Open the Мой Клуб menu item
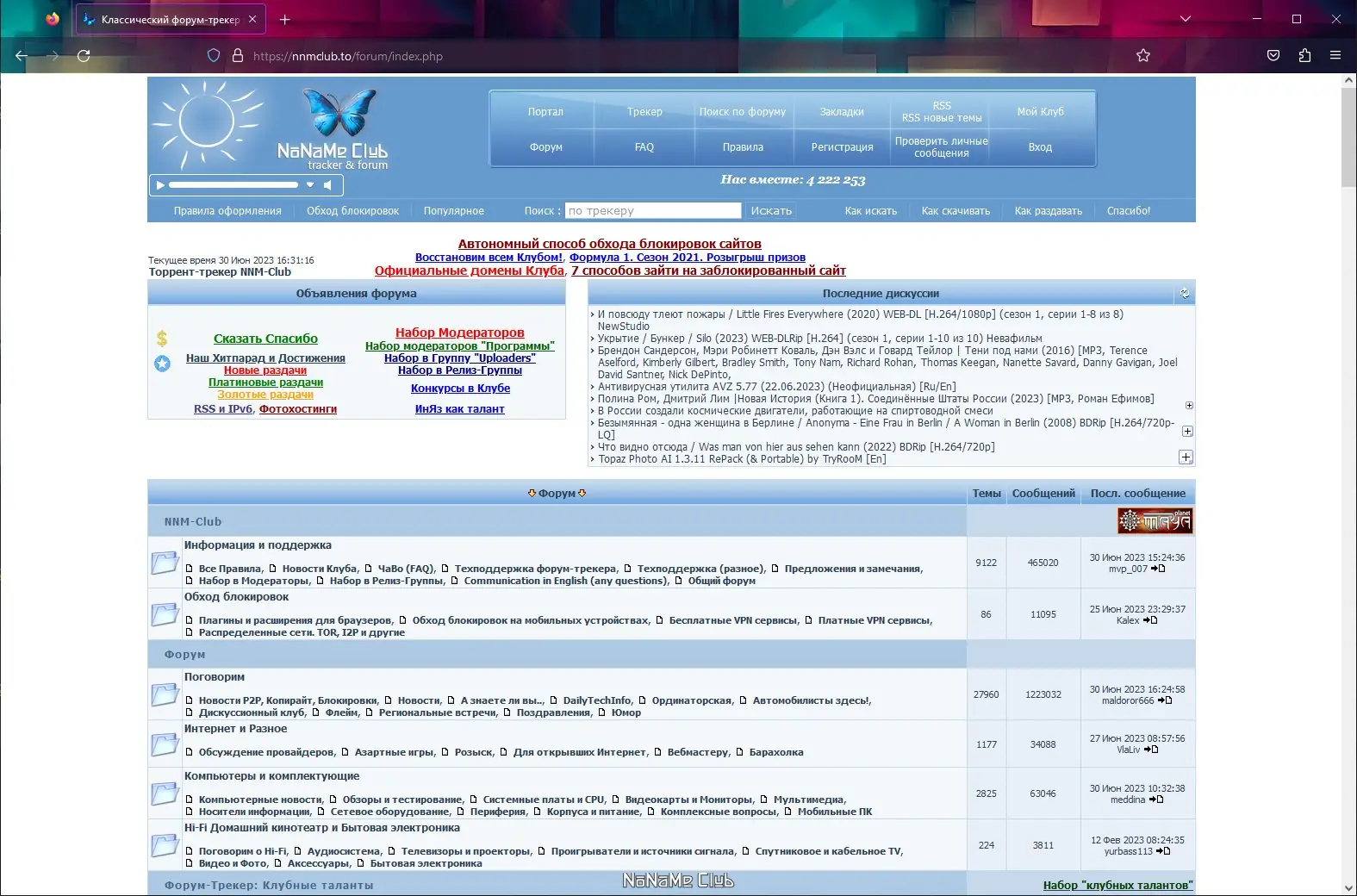 (1040, 112)
